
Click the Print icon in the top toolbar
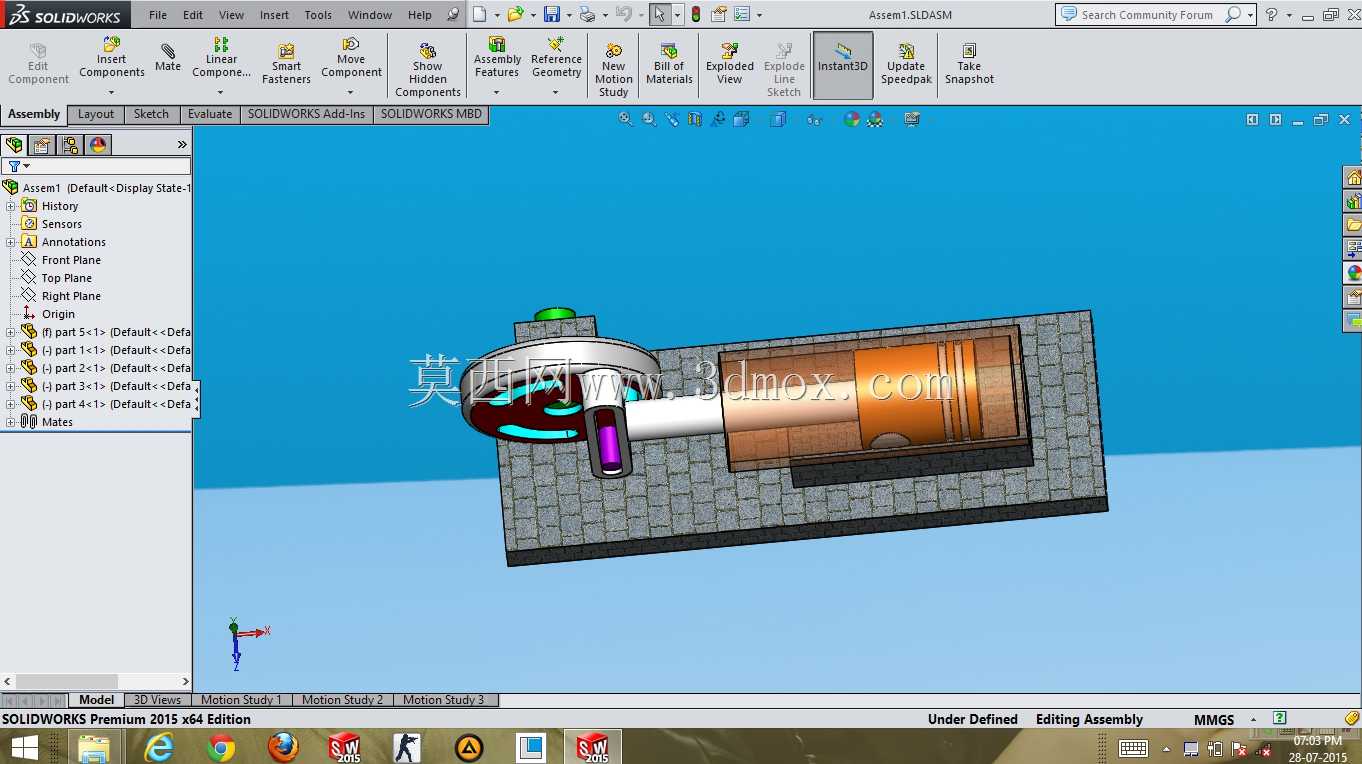coord(588,14)
